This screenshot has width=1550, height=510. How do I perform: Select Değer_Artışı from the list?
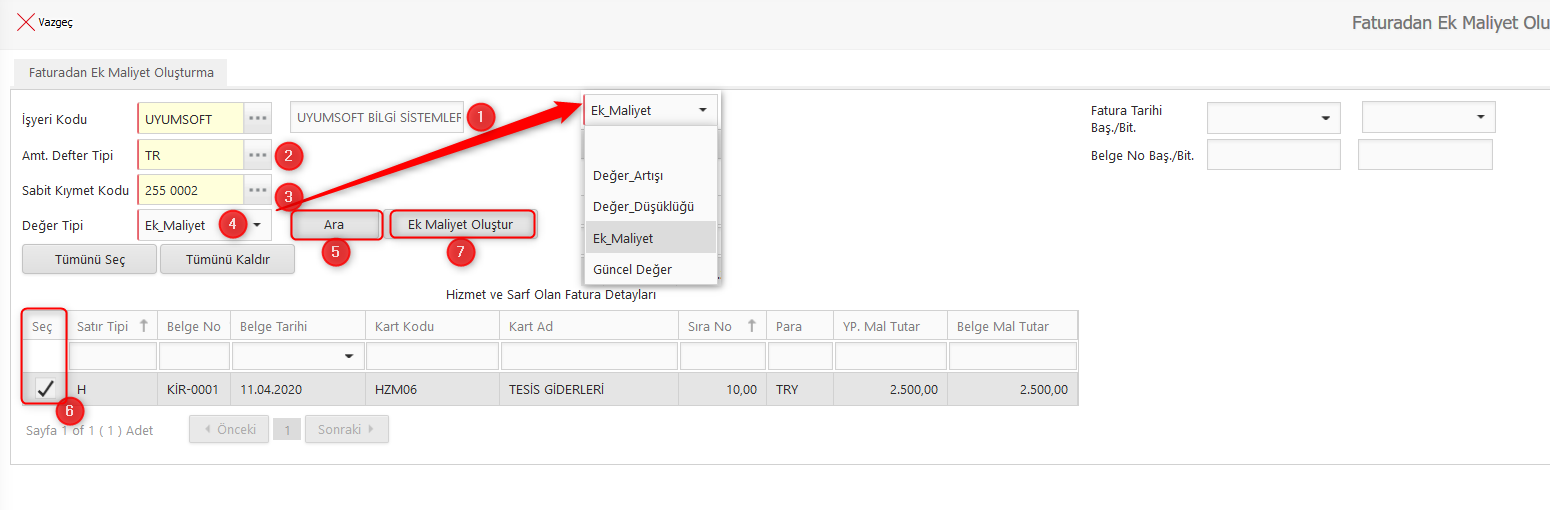click(x=628, y=175)
